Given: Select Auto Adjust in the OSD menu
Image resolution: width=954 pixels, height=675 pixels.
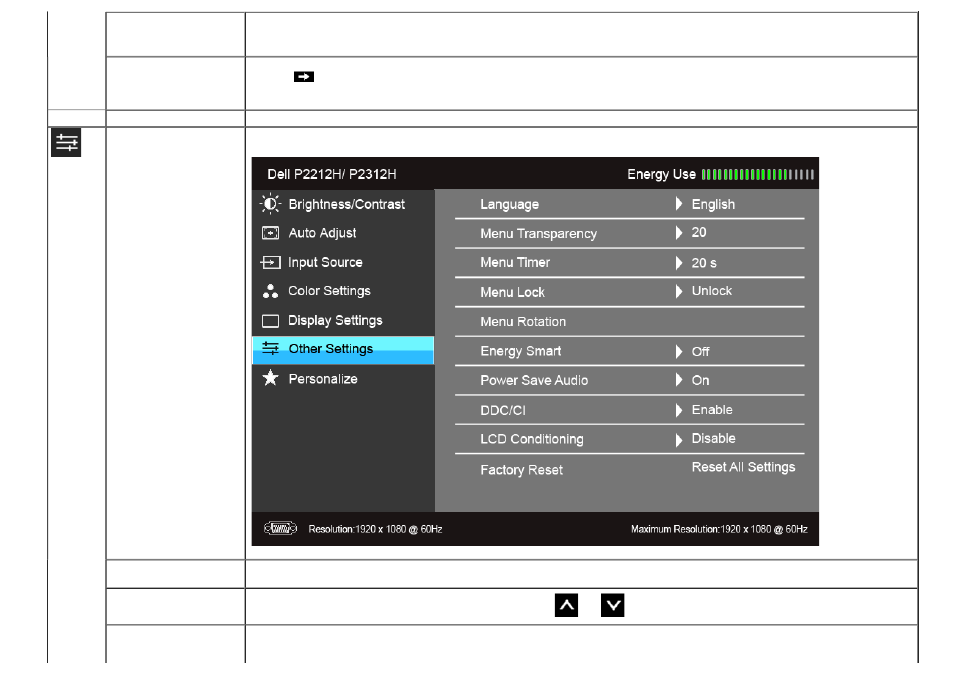Looking at the screenshot, I should coord(344,233).
